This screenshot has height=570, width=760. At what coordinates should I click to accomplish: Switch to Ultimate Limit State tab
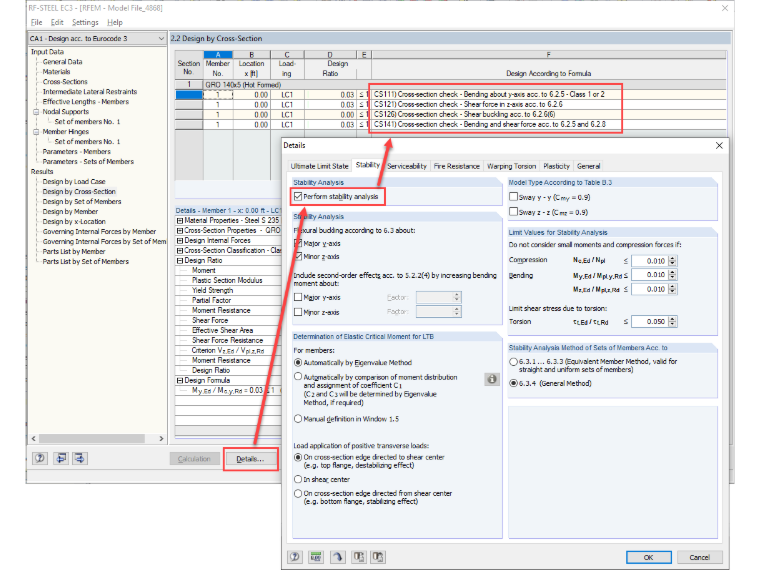pos(319,166)
